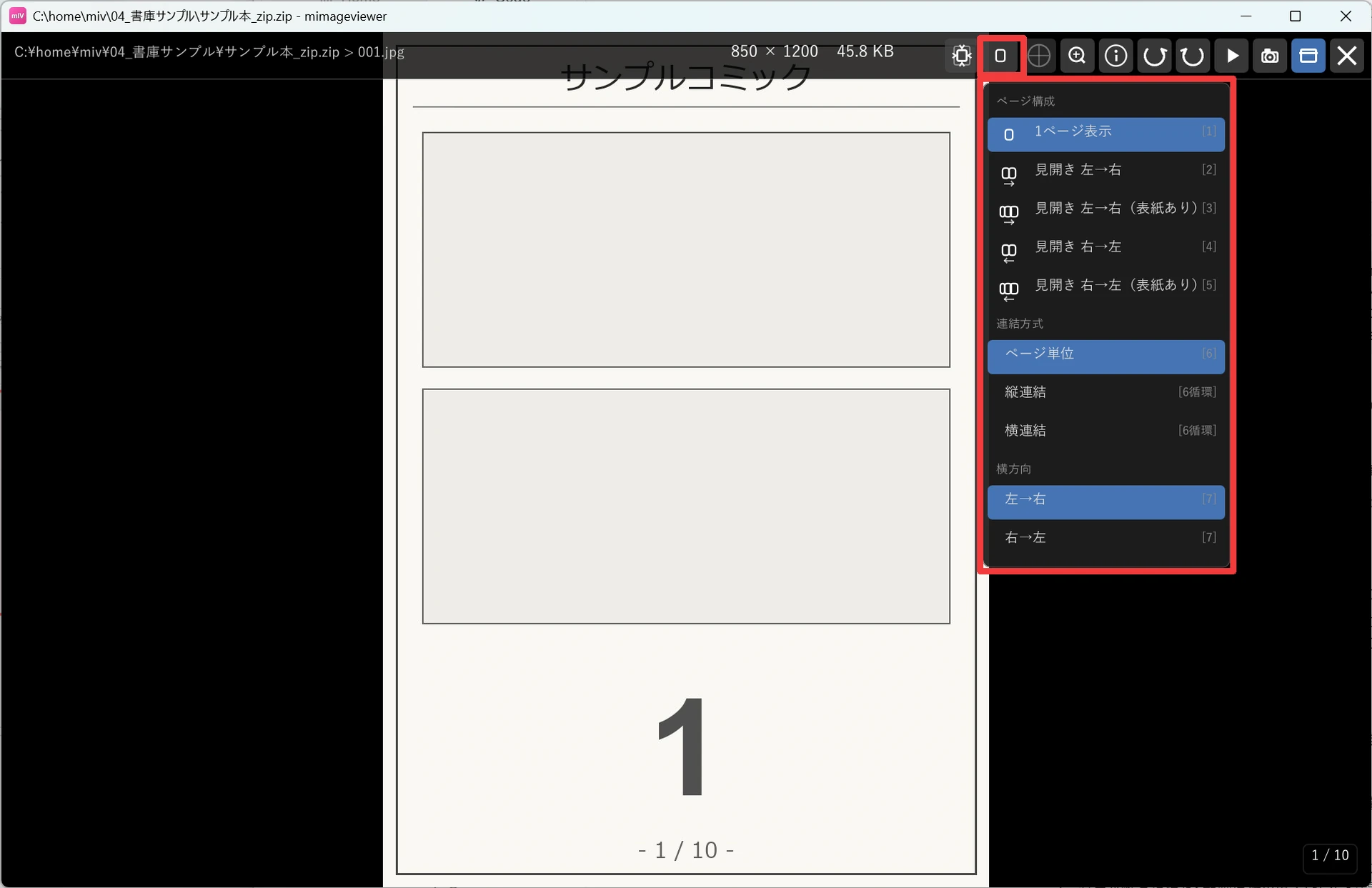1372x888 pixels.
Task: Click the mimageviewer app icon in title bar
Action: (17, 16)
